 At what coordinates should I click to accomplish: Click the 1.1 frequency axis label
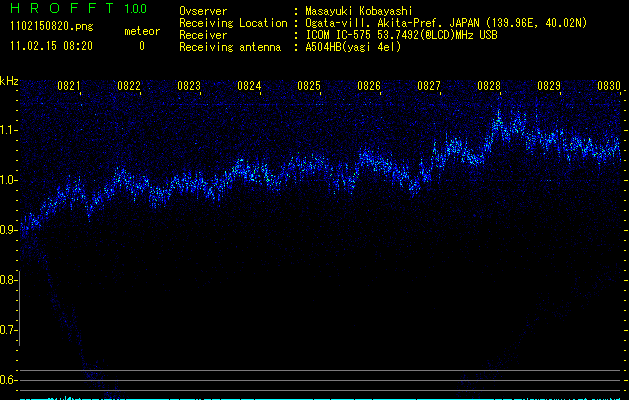7,130
